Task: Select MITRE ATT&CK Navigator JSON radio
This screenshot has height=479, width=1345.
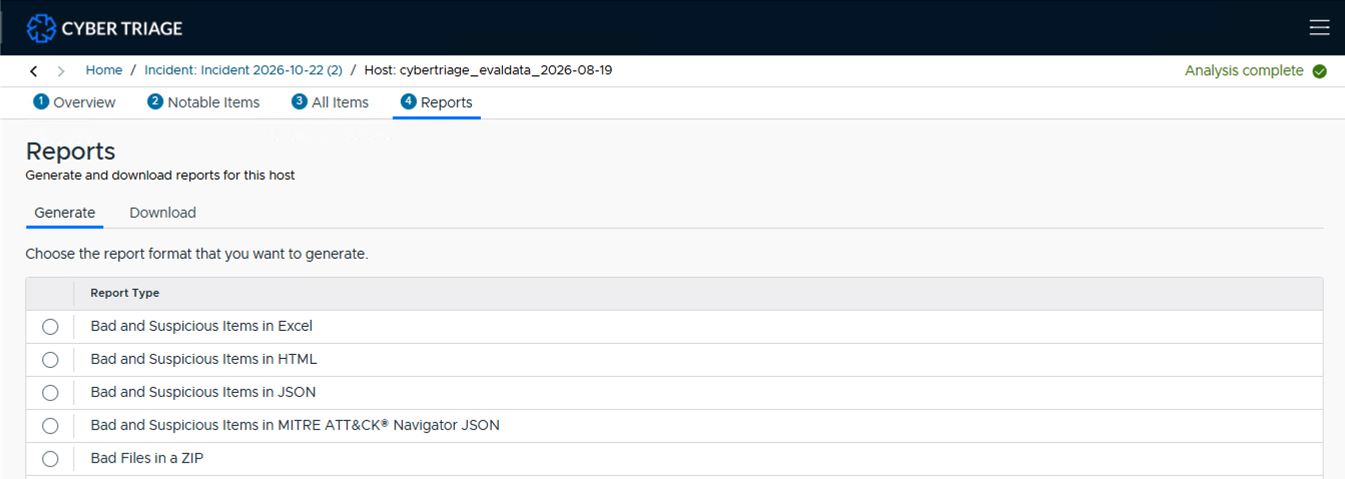Action: click(x=50, y=425)
